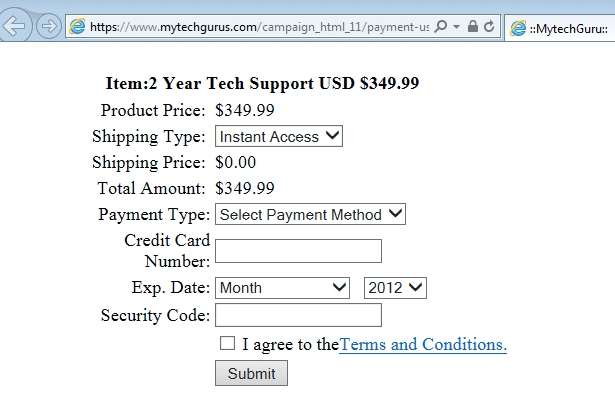Click the Credit Card Number field
The height and width of the screenshot is (398, 615).
pyautogui.click(x=298, y=251)
